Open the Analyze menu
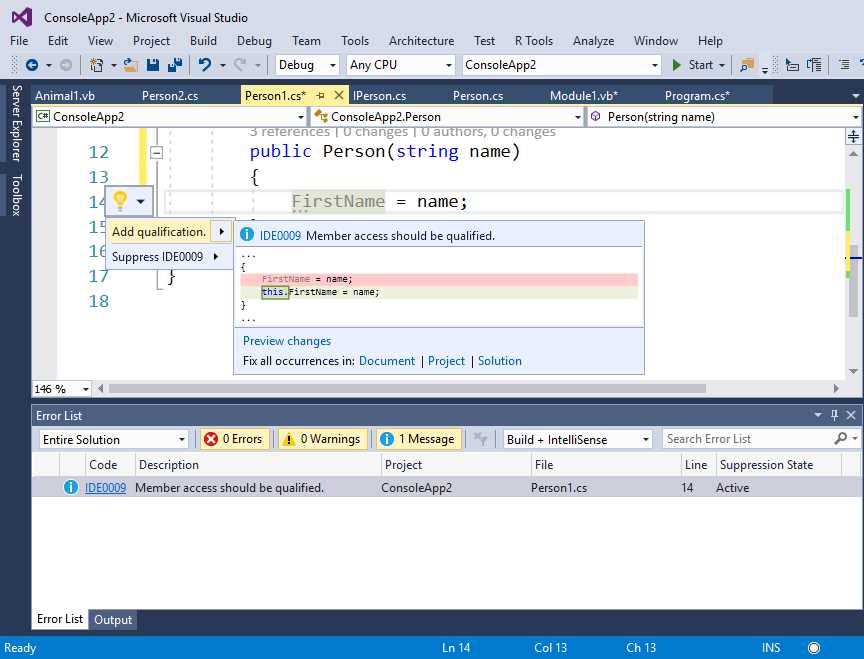The height and width of the screenshot is (659, 864). click(x=593, y=41)
